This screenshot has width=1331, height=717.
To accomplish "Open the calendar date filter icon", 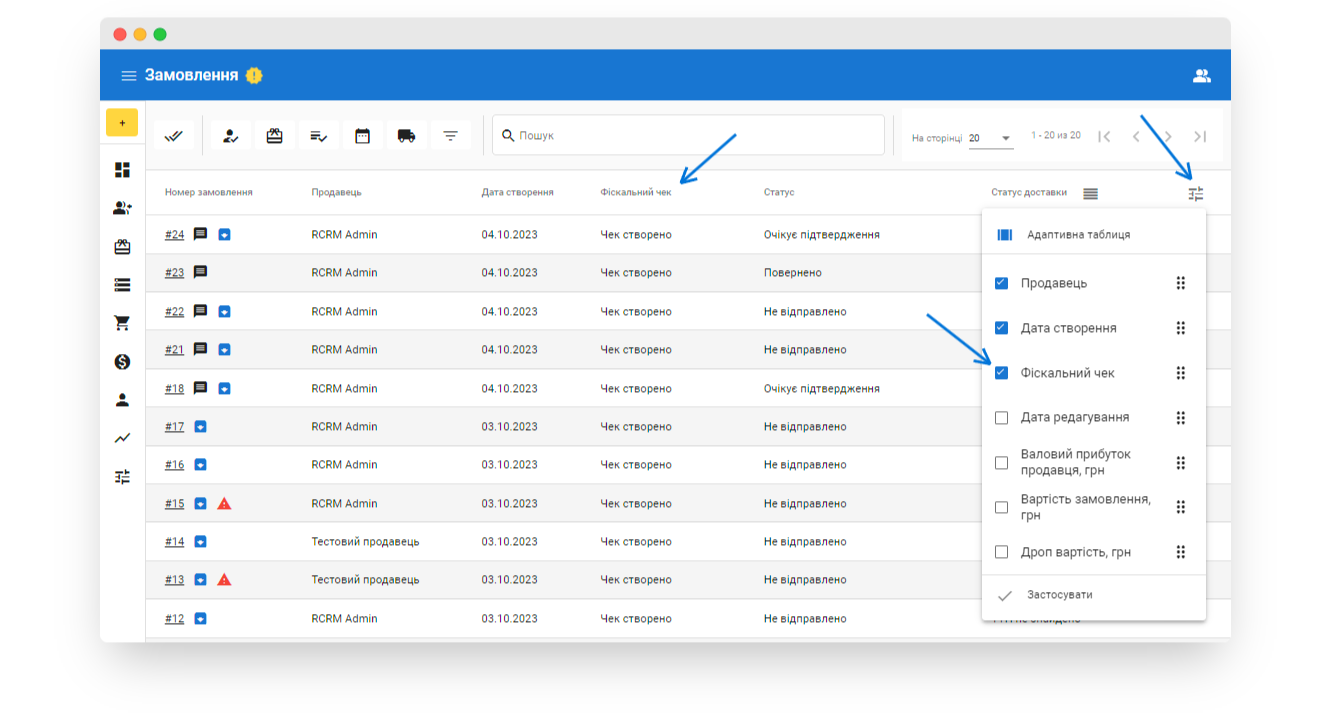I will click(362, 136).
